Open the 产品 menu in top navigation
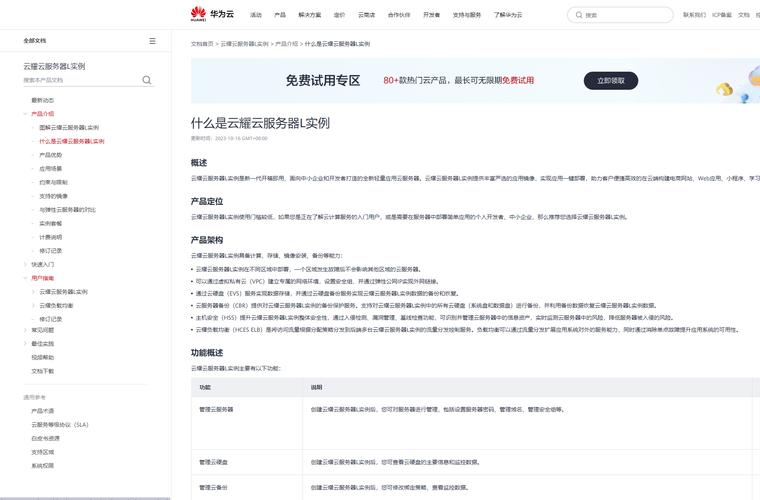This screenshot has height=500, width=760. pos(280,15)
